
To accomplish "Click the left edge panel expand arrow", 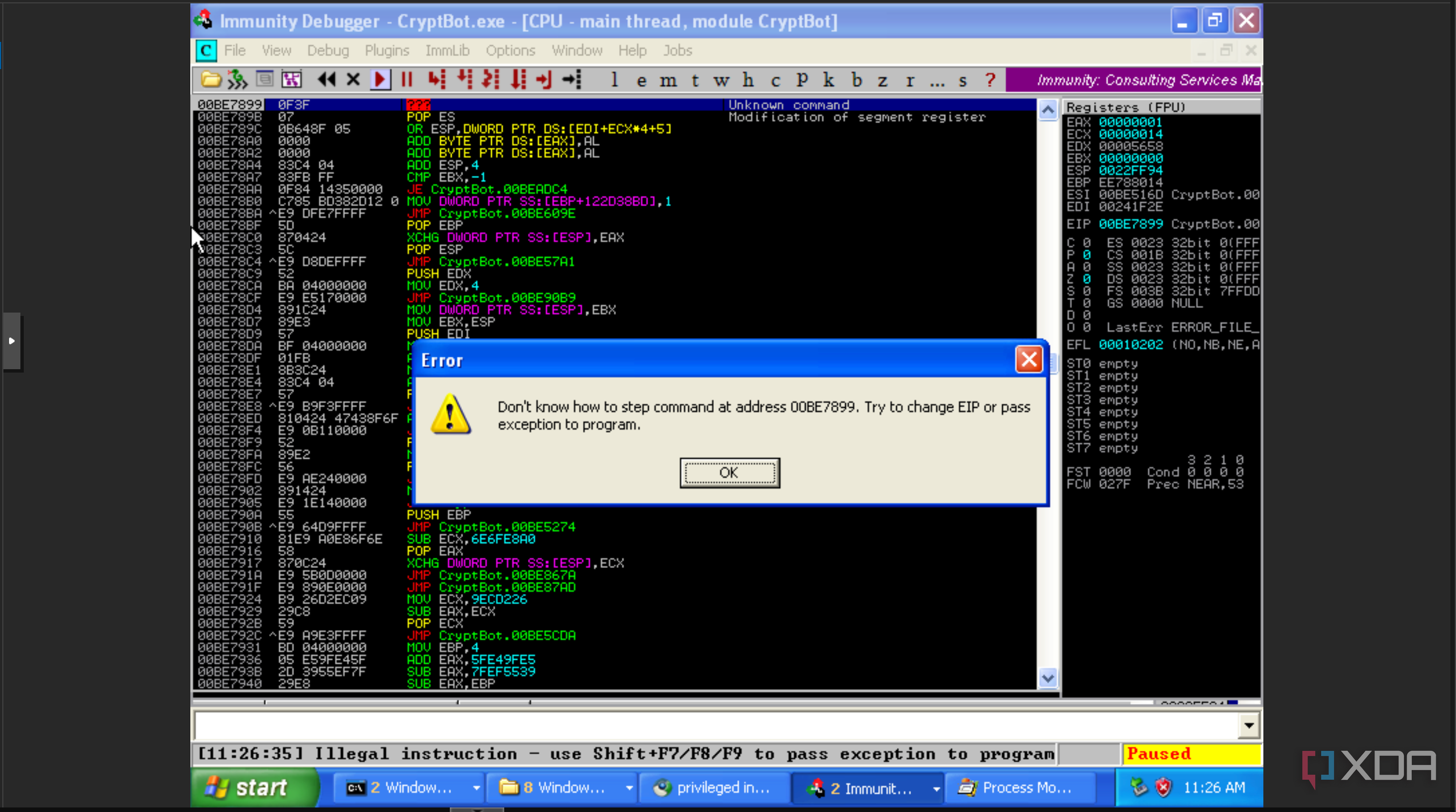I will coord(12,341).
